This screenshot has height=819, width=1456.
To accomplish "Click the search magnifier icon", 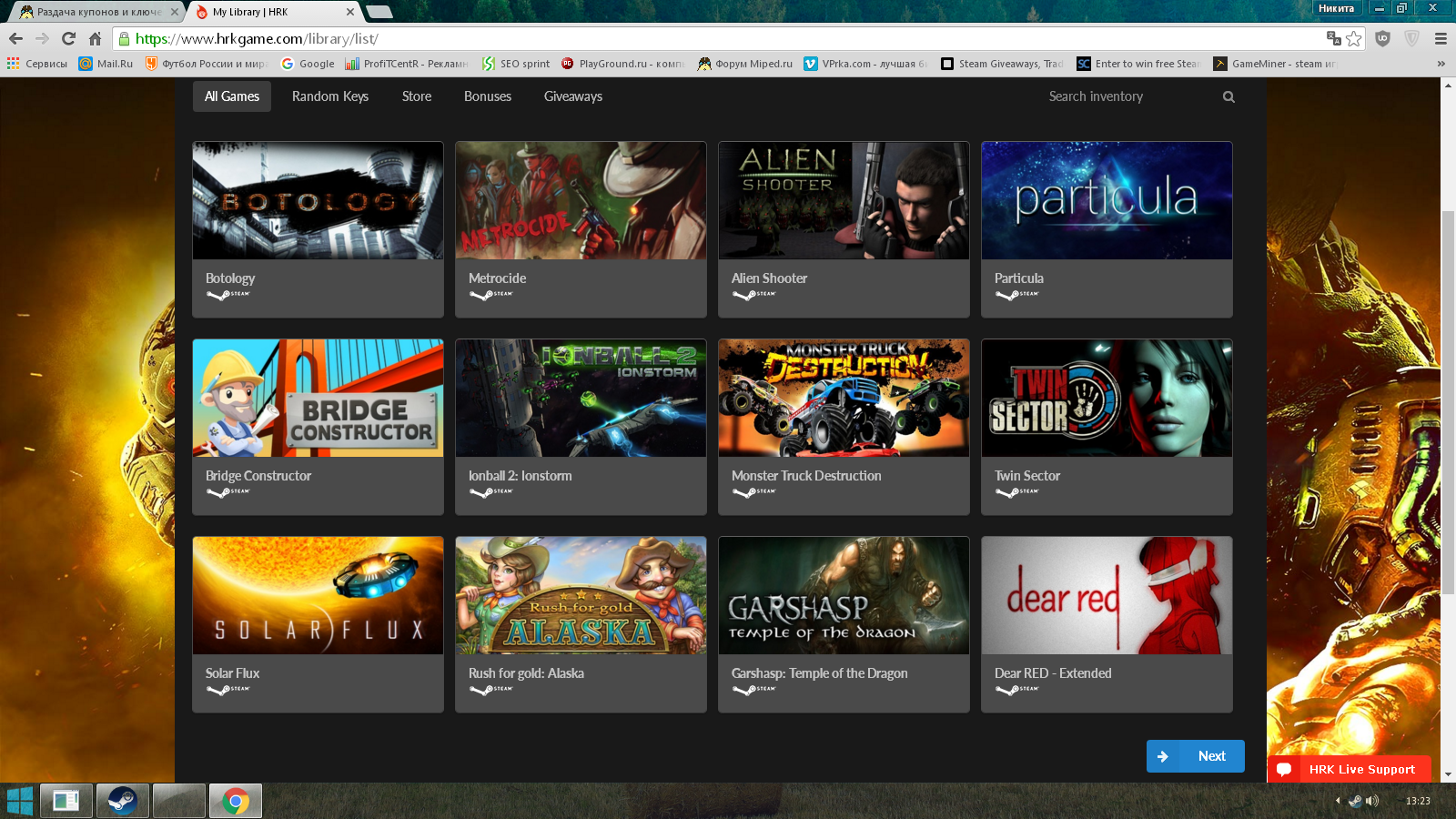I will [1228, 96].
